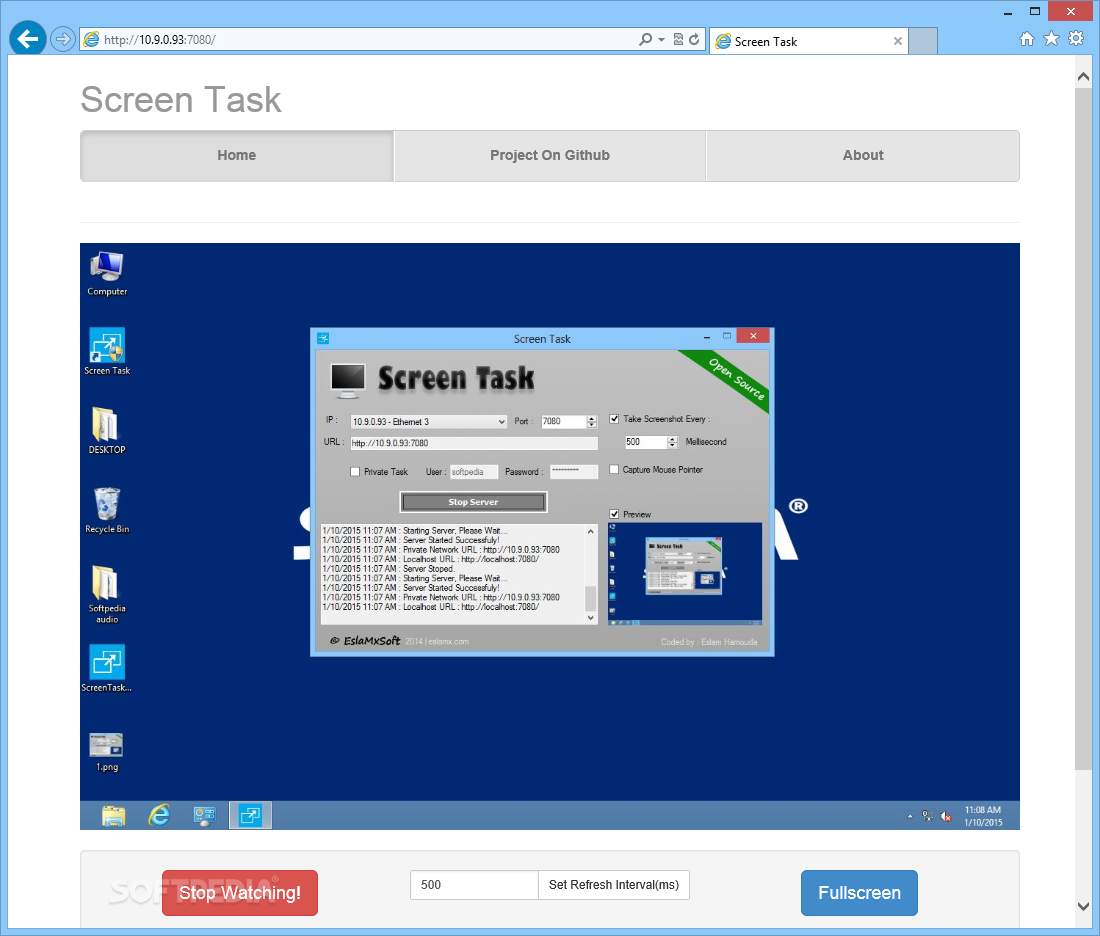Screen dimensions: 1100x936
Task: Toggle the Private Task checkbox
Action: click(x=355, y=472)
